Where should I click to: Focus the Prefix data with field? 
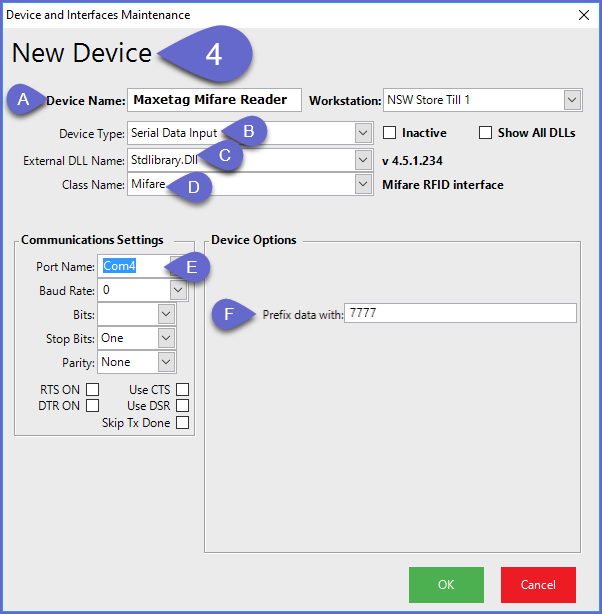click(x=460, y=313)
